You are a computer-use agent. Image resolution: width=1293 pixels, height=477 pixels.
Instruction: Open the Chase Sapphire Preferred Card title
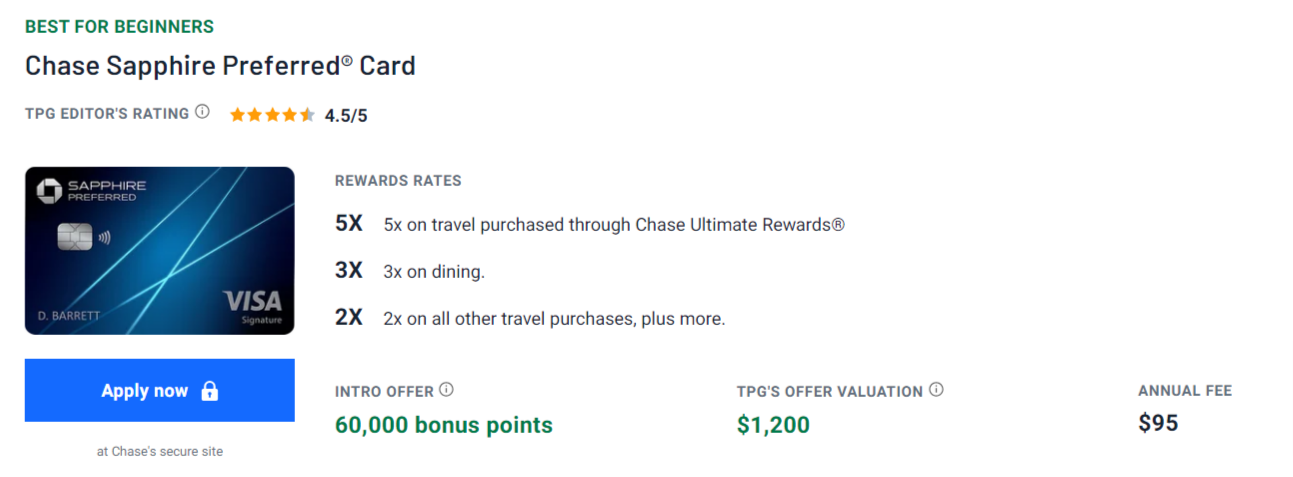(x=220, y=66)
